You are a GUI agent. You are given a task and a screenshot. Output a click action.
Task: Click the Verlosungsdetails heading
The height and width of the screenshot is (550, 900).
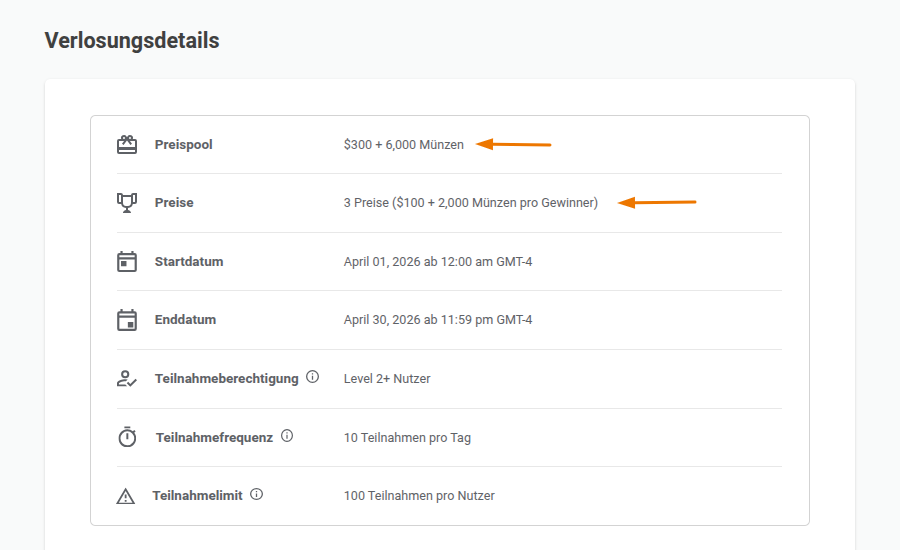click(132, 41)
